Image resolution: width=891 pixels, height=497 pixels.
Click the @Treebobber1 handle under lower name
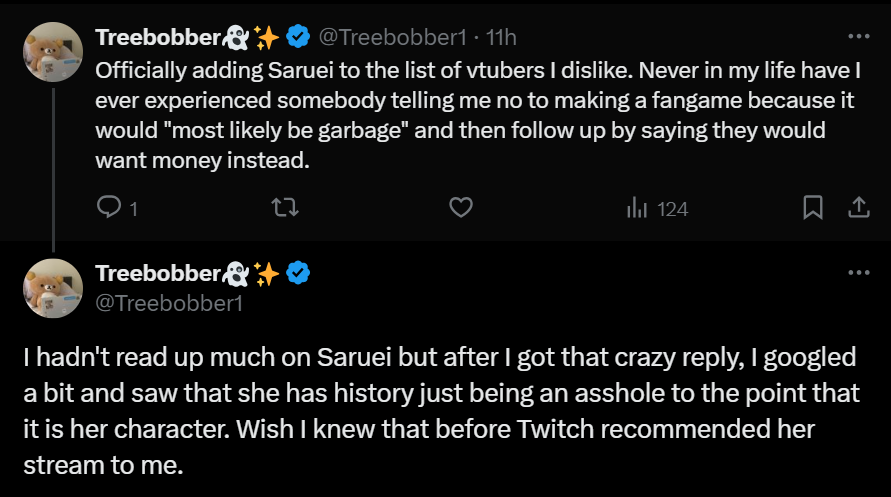click(x=169, y=302)
